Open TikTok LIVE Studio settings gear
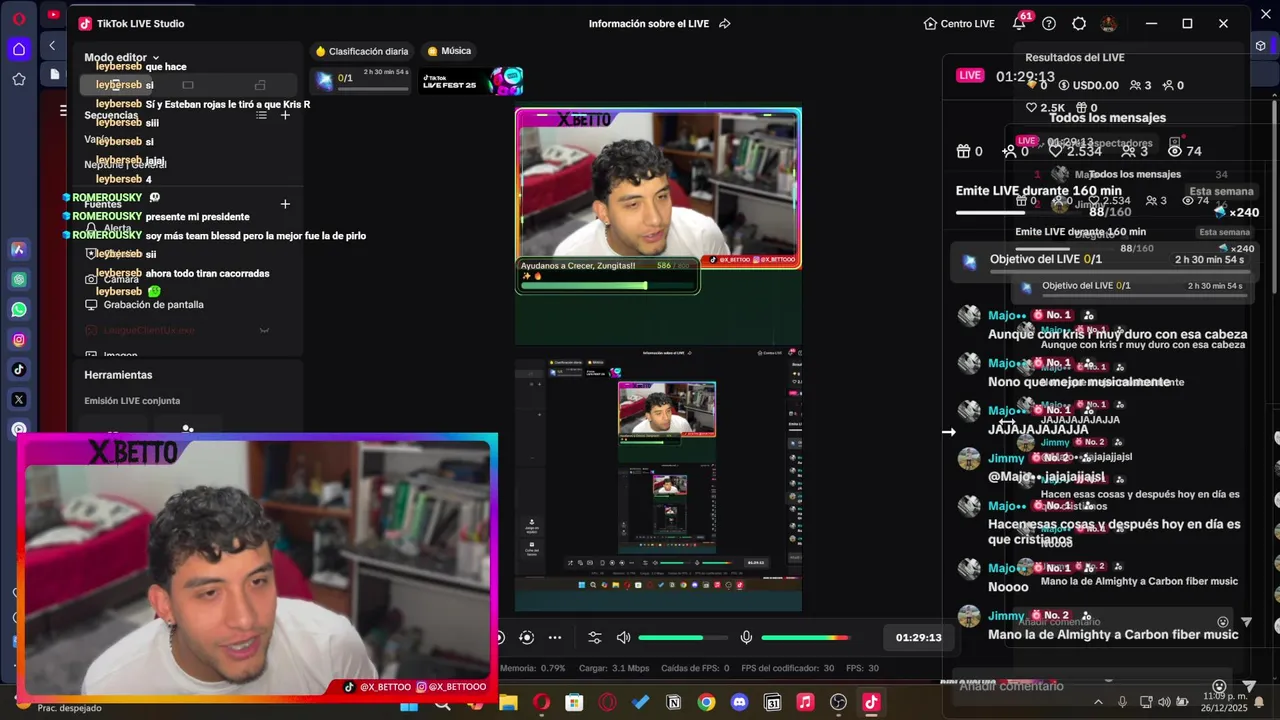 click(1079, 23)
